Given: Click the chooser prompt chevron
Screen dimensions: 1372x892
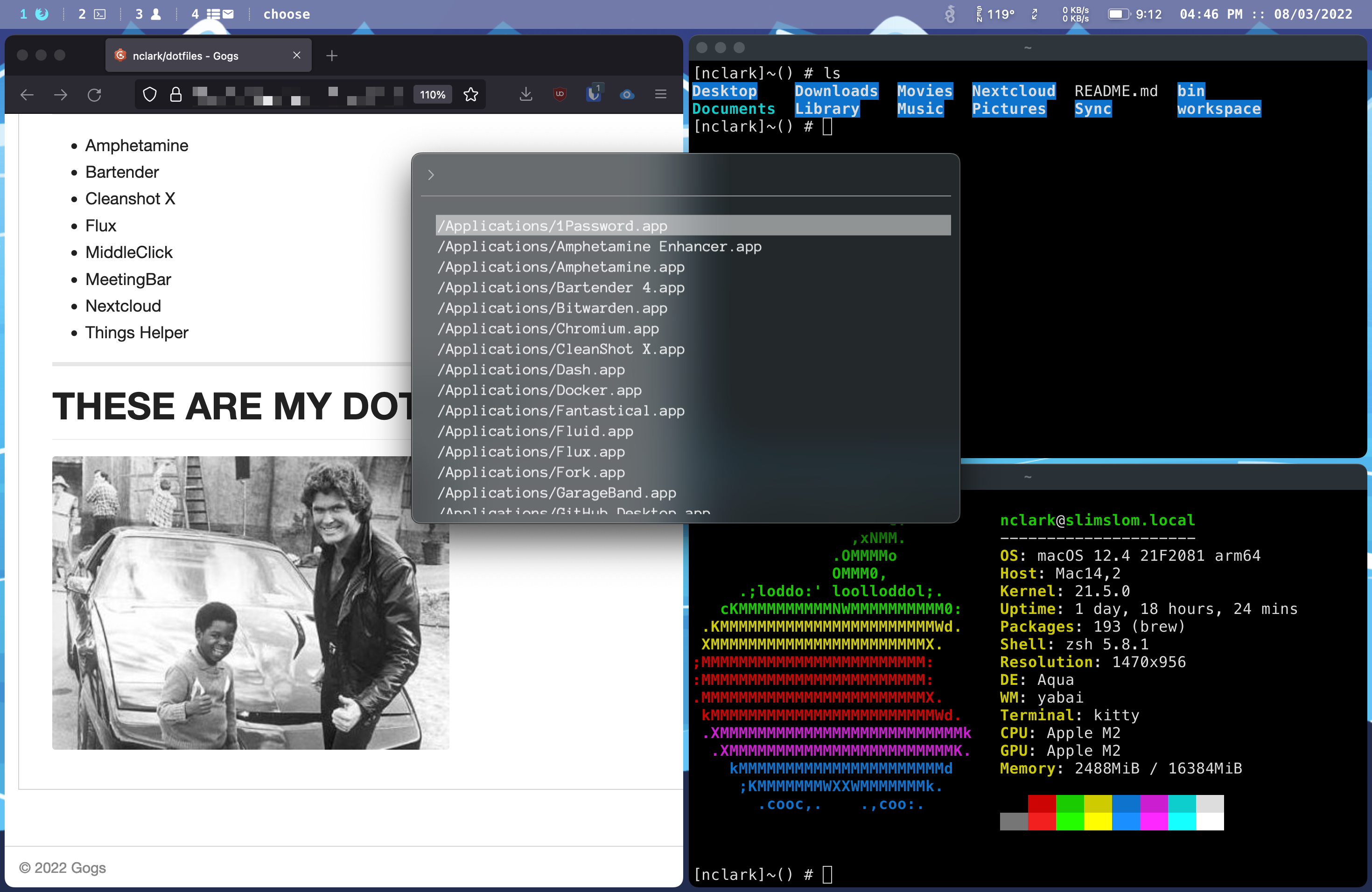Looking at the screenshot, I should click(431, 174).
